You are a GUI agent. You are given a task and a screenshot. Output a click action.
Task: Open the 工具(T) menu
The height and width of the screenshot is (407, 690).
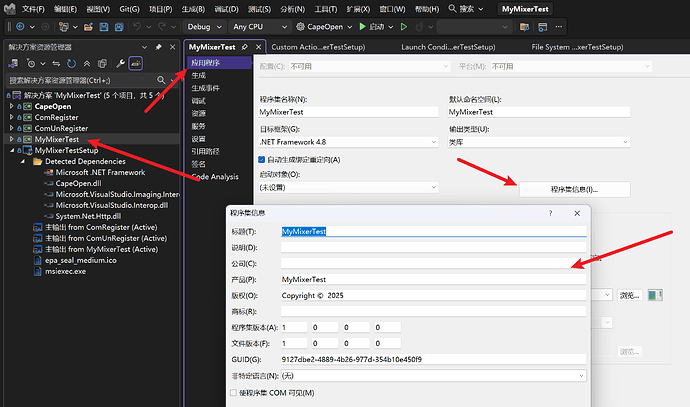[326, 9]
